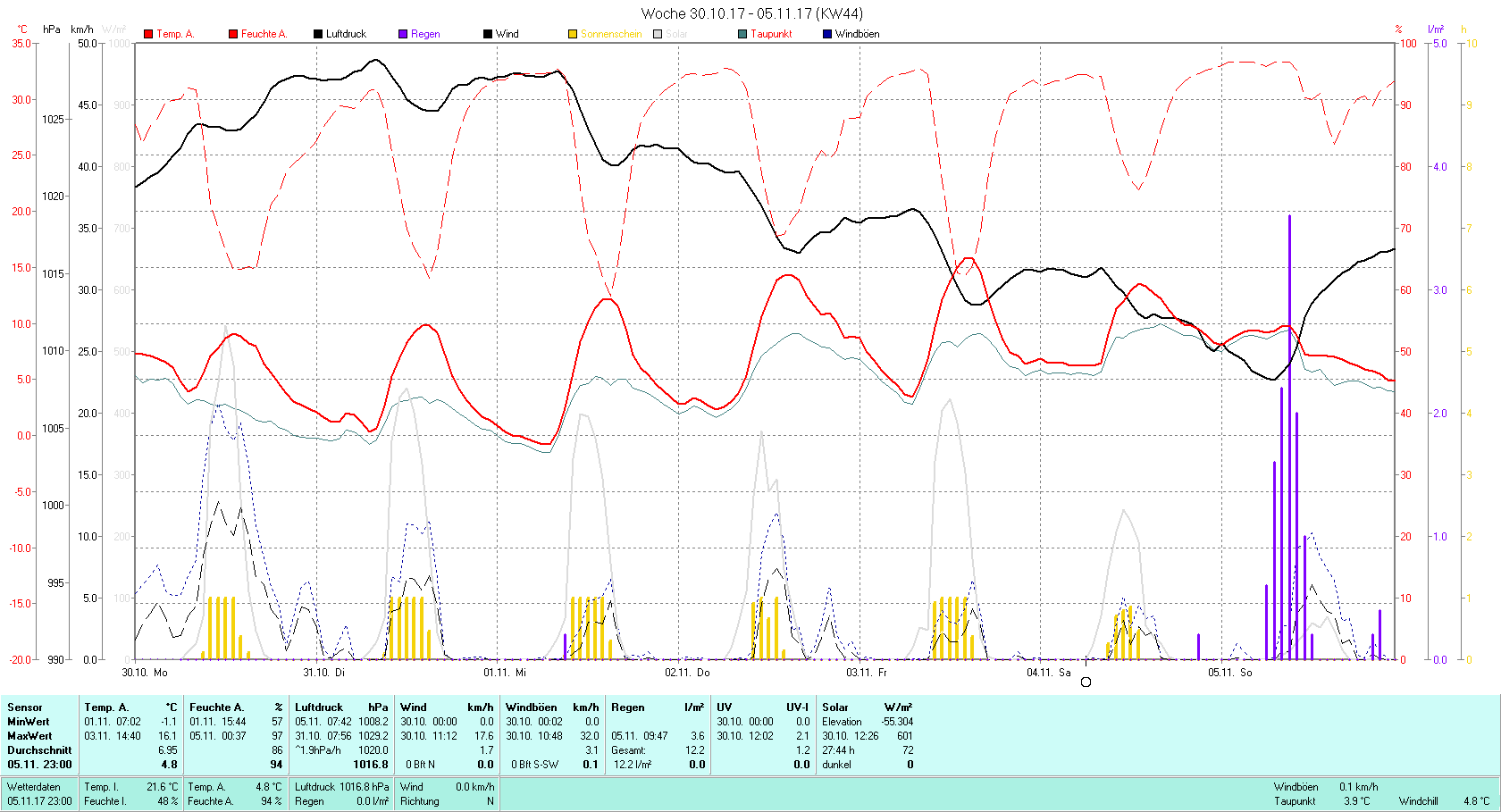The height and width of the screenshot is (812, 1501).
Task: Select the Windböen legend label
Action: pos(857,34)
